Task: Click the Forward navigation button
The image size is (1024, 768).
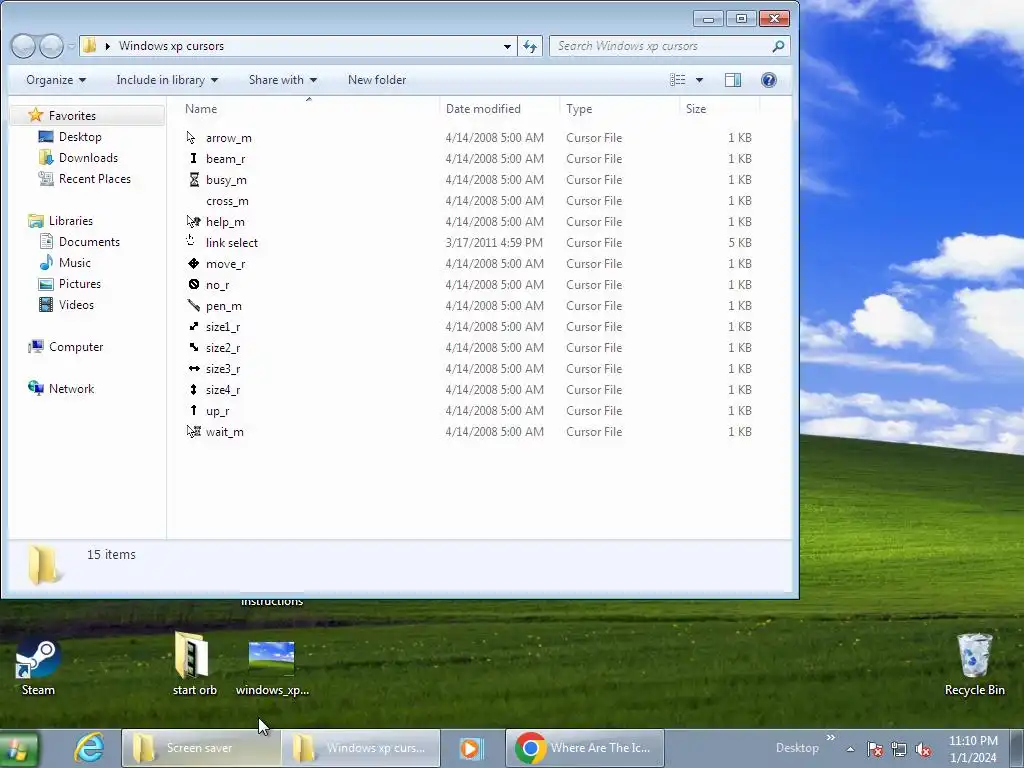Action: pos(51,46)
